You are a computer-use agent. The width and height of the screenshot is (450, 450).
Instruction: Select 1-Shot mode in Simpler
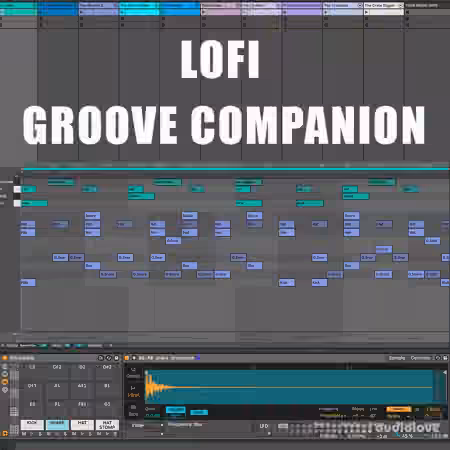pyautogui.click(x=133, y=392)
